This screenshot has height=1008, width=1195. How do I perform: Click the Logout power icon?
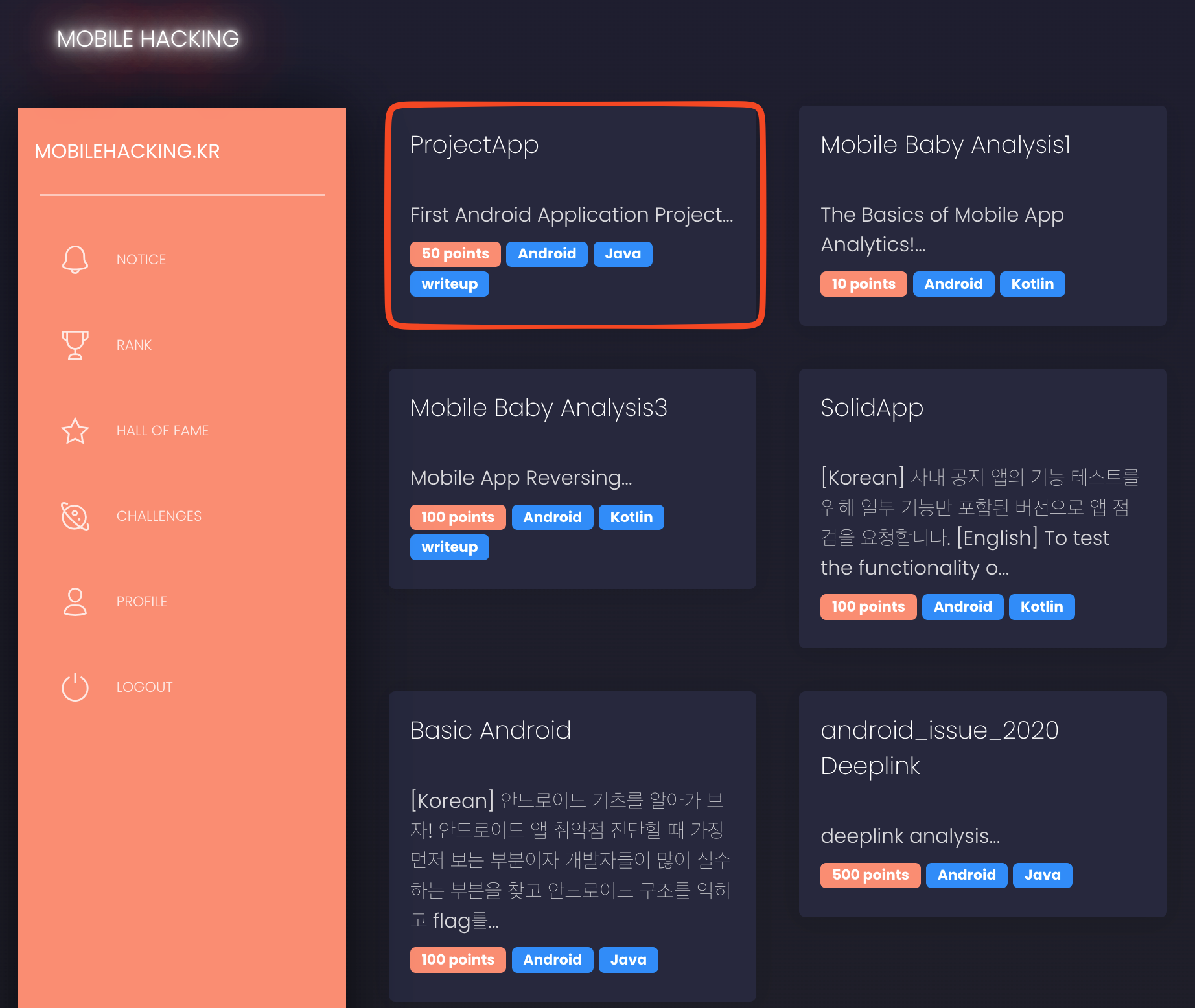tap(75, 687)
